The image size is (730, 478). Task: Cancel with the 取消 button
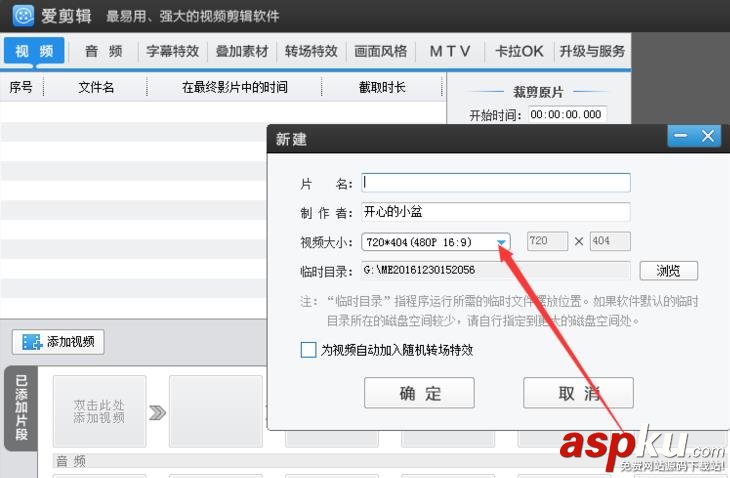pos(578,393)
